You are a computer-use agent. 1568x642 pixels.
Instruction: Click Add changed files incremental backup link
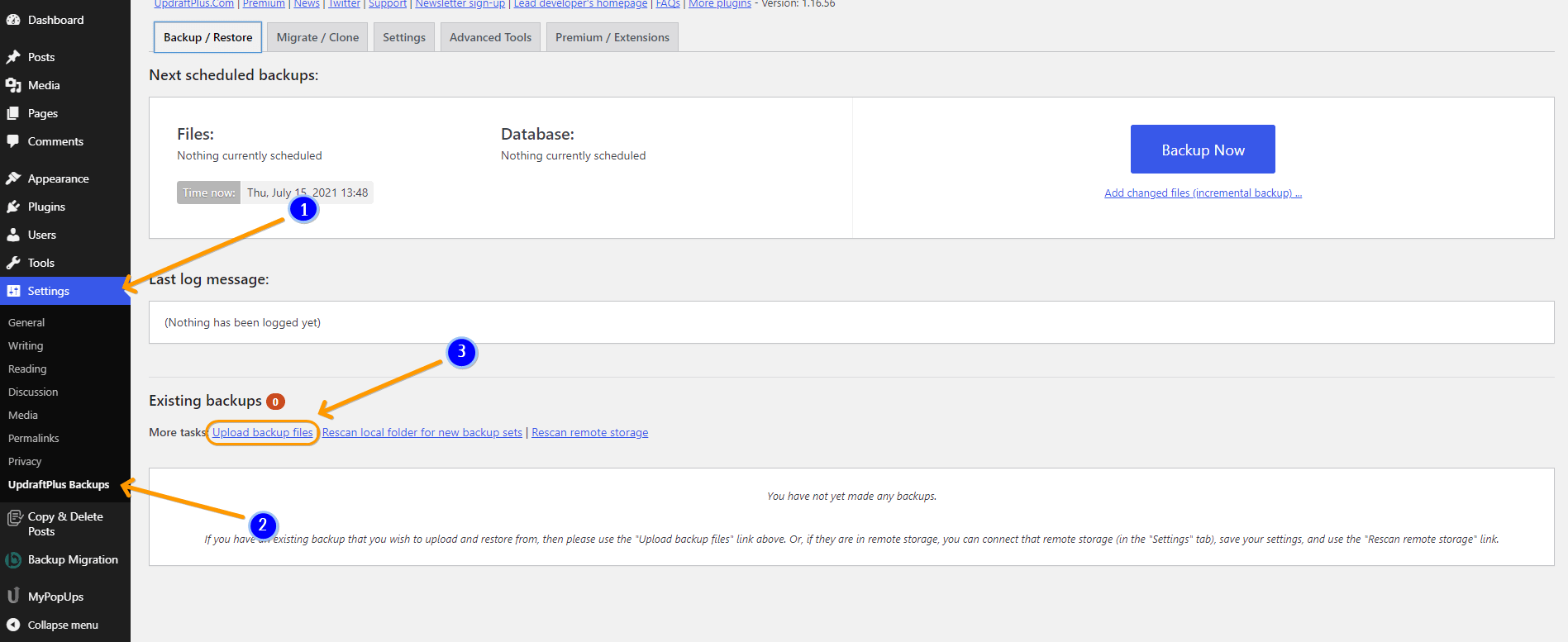pos(1203,193)
